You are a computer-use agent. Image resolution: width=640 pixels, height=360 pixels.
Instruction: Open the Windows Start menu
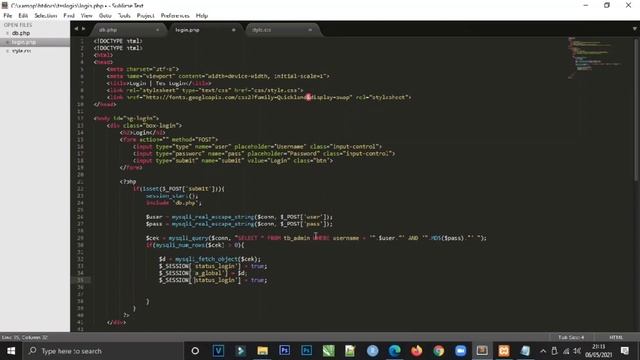11,351
